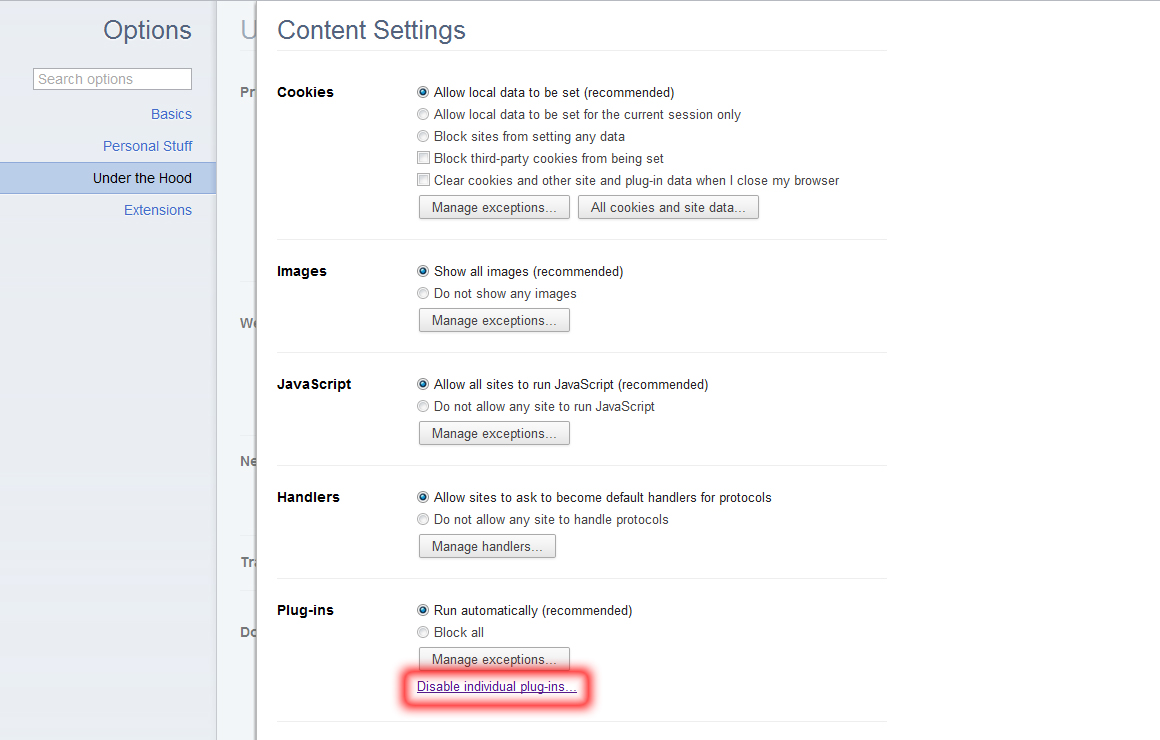Select "Do not allow any site to run JavaScript"
1160x740 pixels.
coord(423,406)
